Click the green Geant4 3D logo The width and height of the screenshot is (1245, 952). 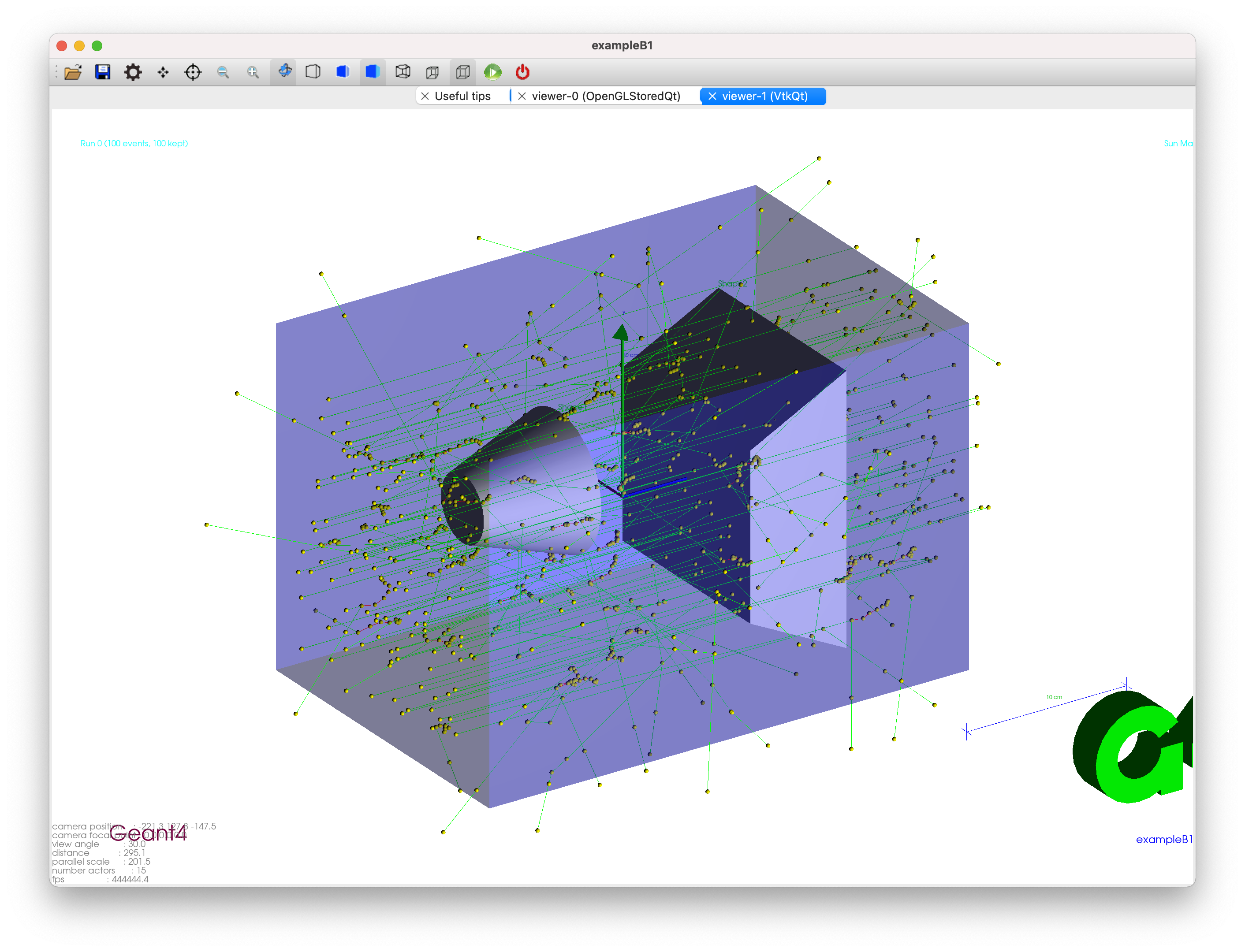point(1133,746)
